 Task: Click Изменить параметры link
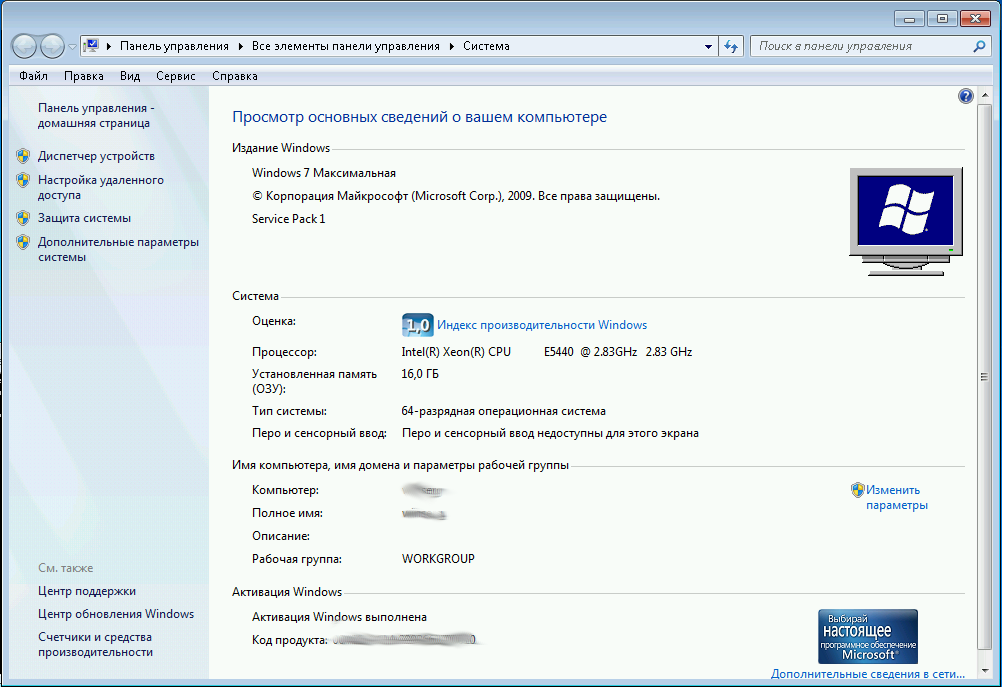pos(897,497)
